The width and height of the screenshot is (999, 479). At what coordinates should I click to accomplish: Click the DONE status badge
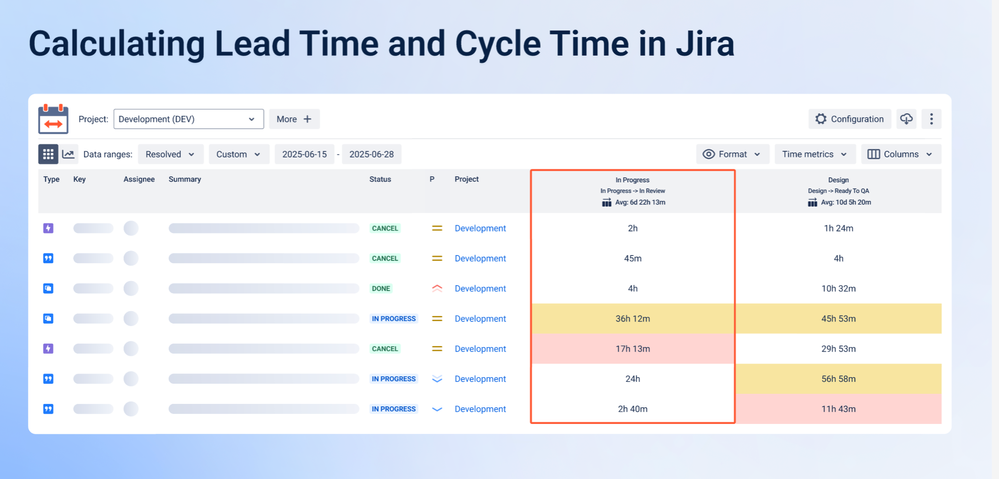(x=381, y=289)
